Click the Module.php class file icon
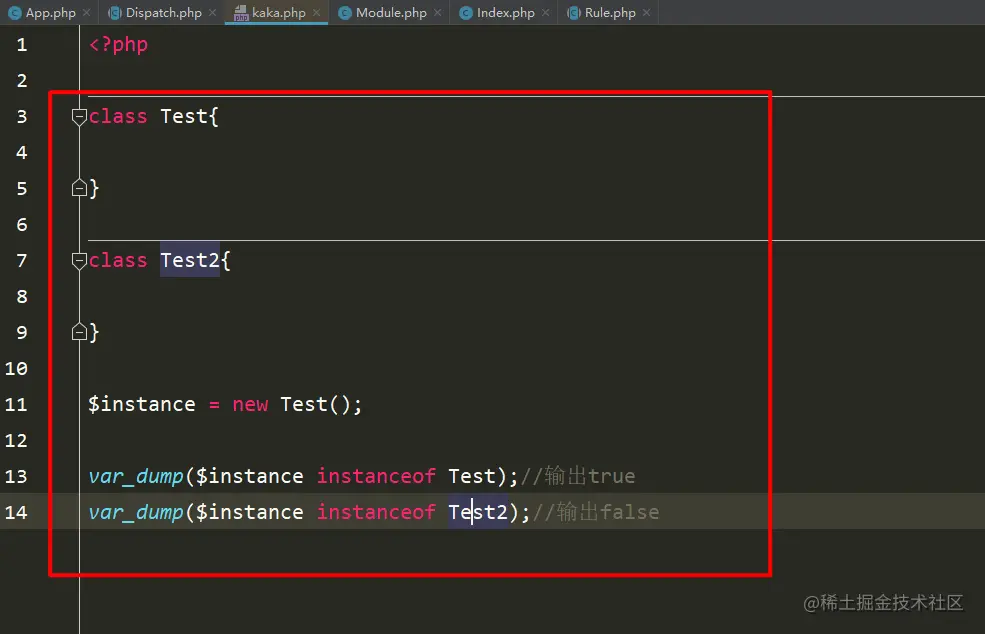The width and height of the screenshot is (985, 634). [x=345, y=13]
